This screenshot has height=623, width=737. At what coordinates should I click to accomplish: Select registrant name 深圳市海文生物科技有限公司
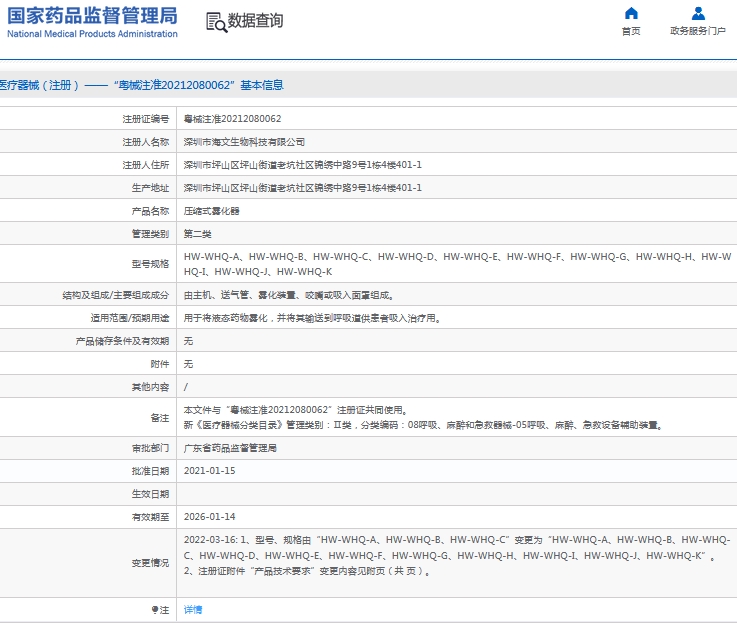(x=244, y=142)
